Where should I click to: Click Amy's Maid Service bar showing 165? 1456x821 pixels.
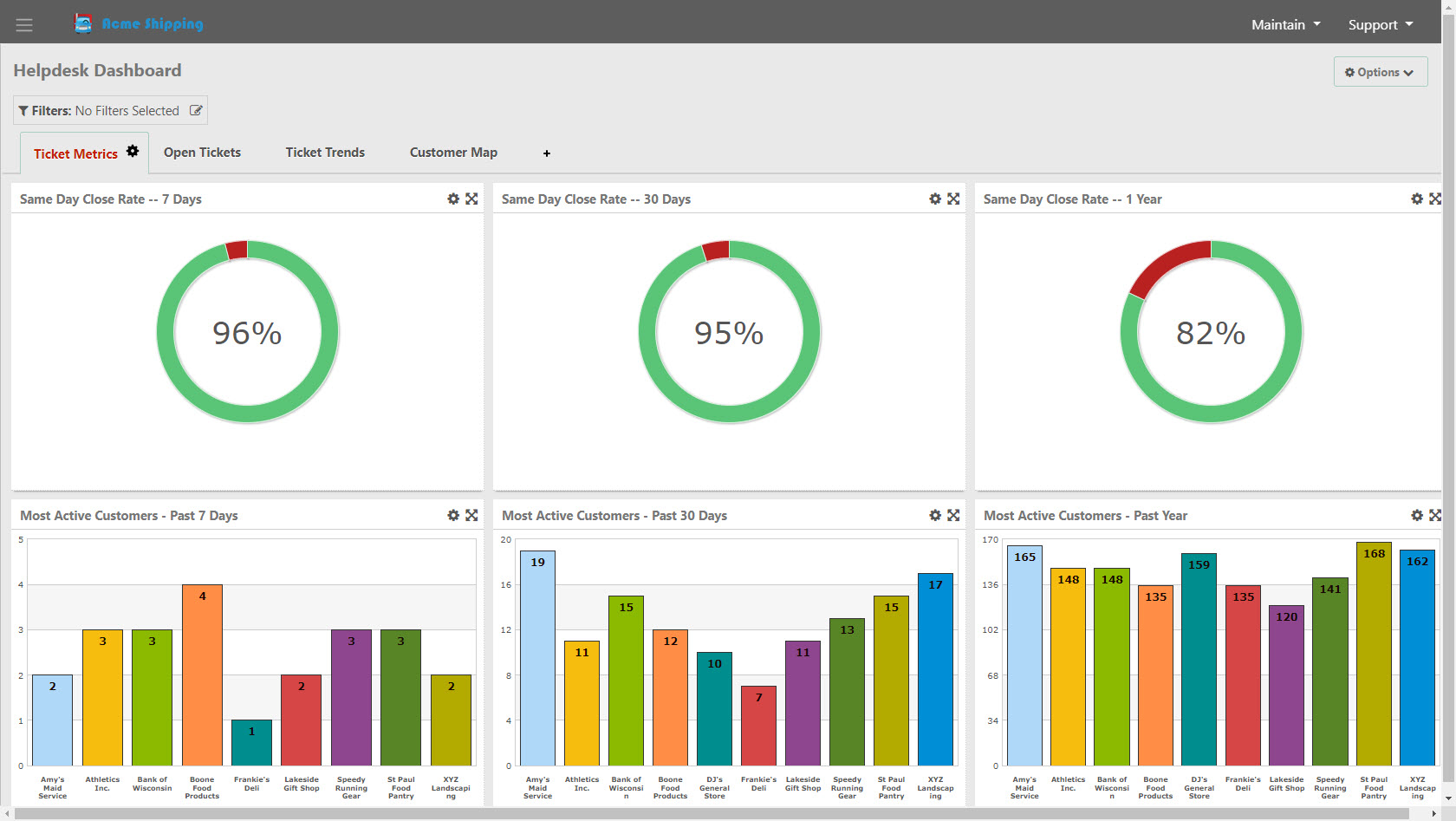1024,655
